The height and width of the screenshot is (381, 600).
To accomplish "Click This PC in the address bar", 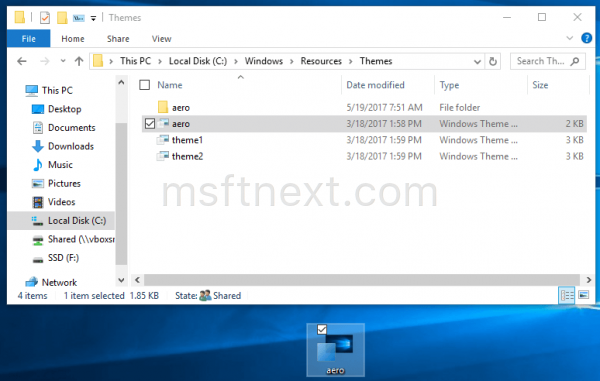I will 135,61.
